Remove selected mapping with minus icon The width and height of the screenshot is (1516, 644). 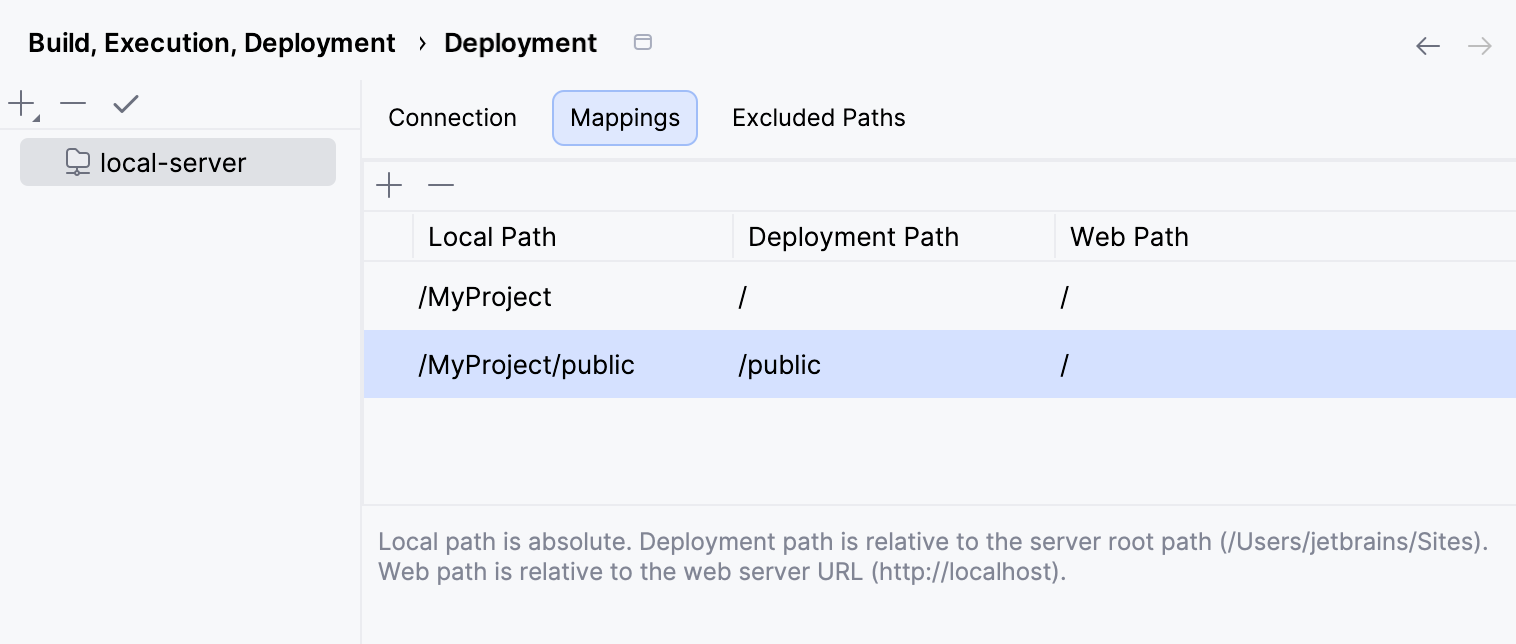[x=440, y=185]
